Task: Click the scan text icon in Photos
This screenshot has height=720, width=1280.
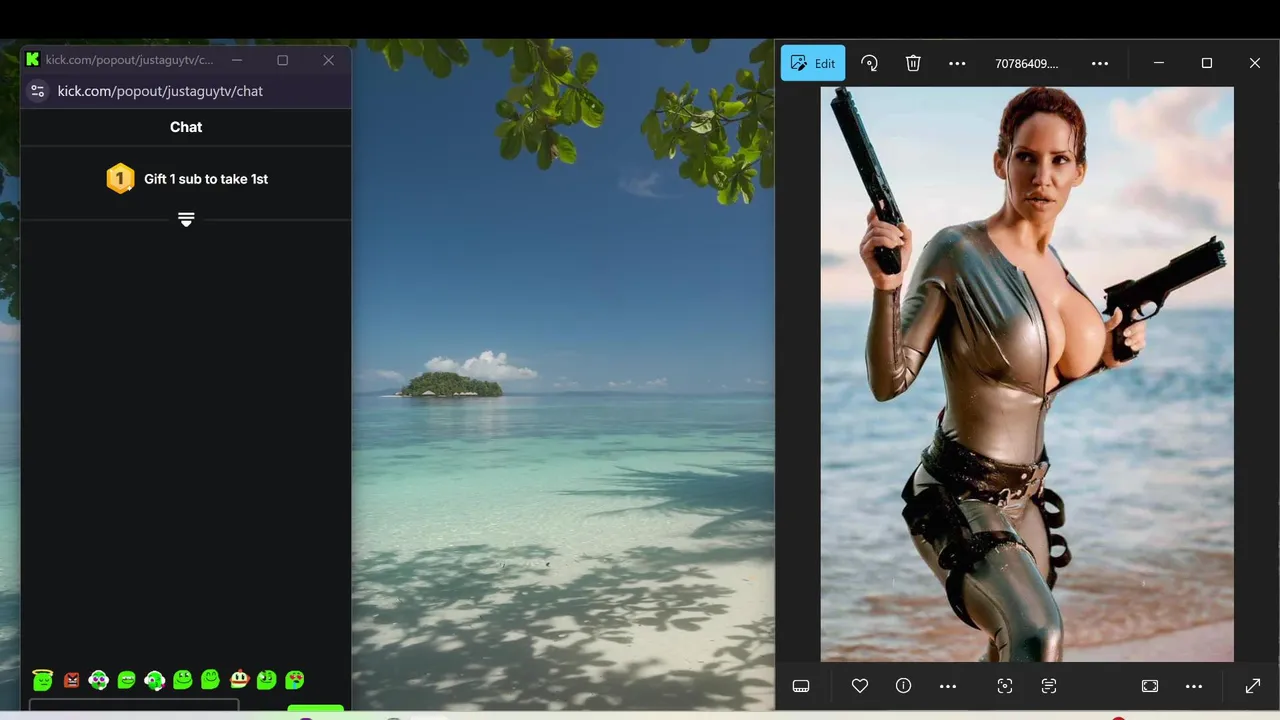Action: click(x=1049, y=686)
